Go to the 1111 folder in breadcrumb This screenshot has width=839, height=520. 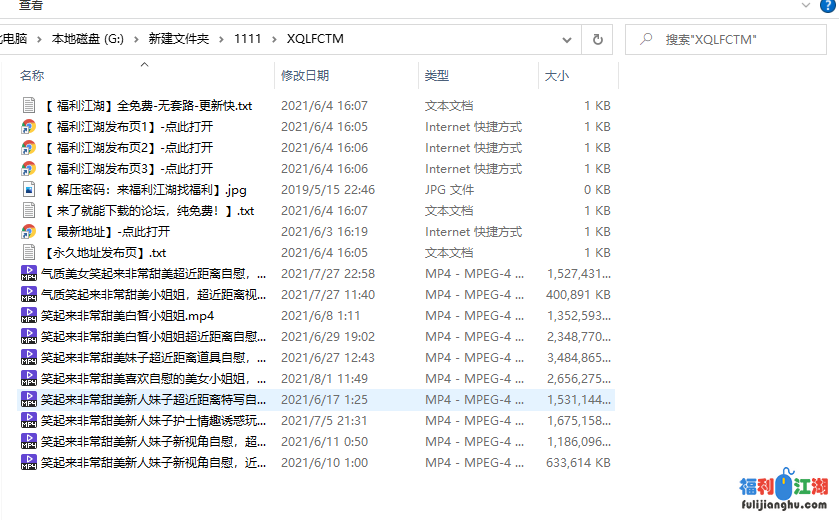point(247,39)
